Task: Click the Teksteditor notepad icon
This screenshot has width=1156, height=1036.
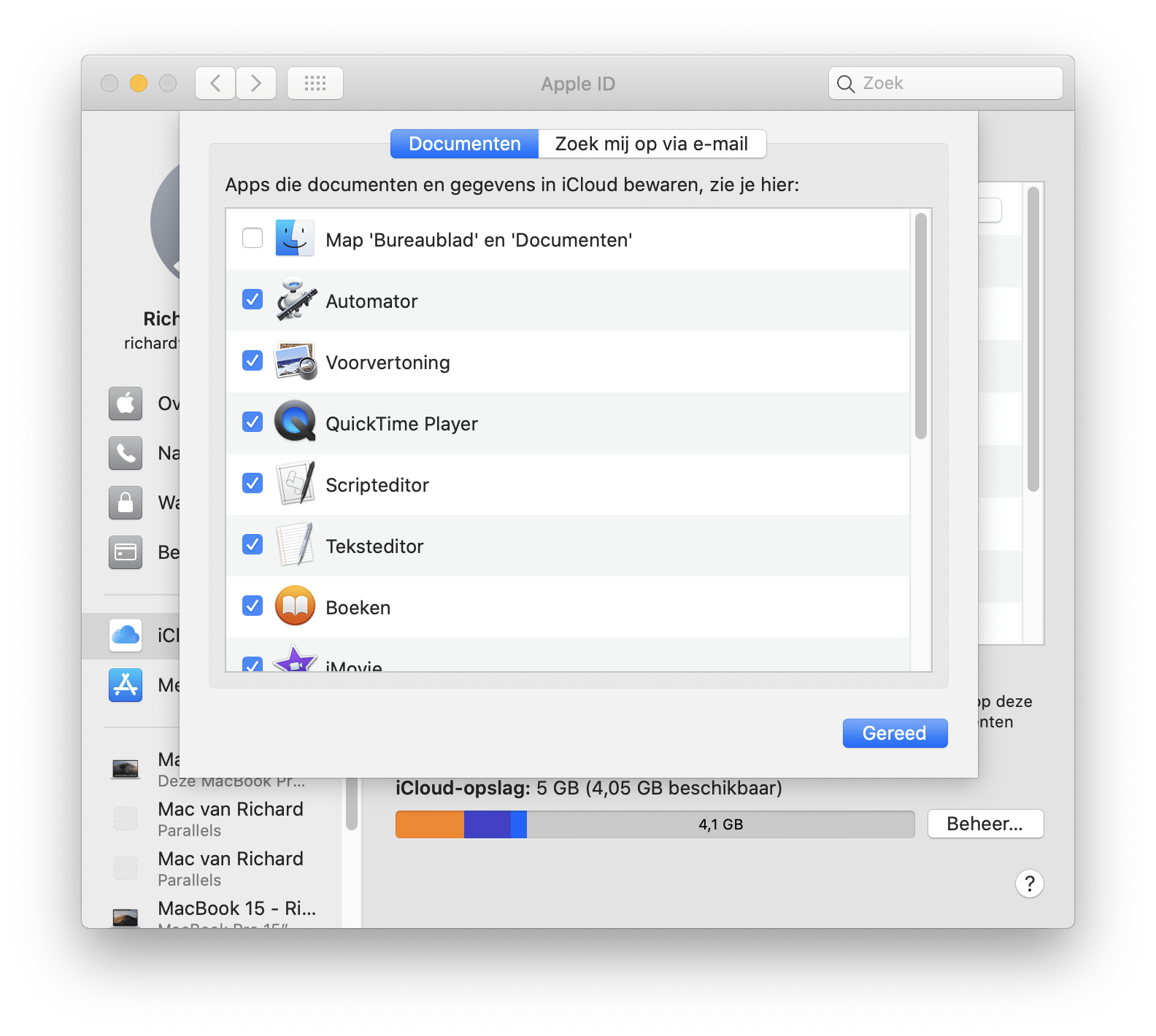Action: [296, 544]
